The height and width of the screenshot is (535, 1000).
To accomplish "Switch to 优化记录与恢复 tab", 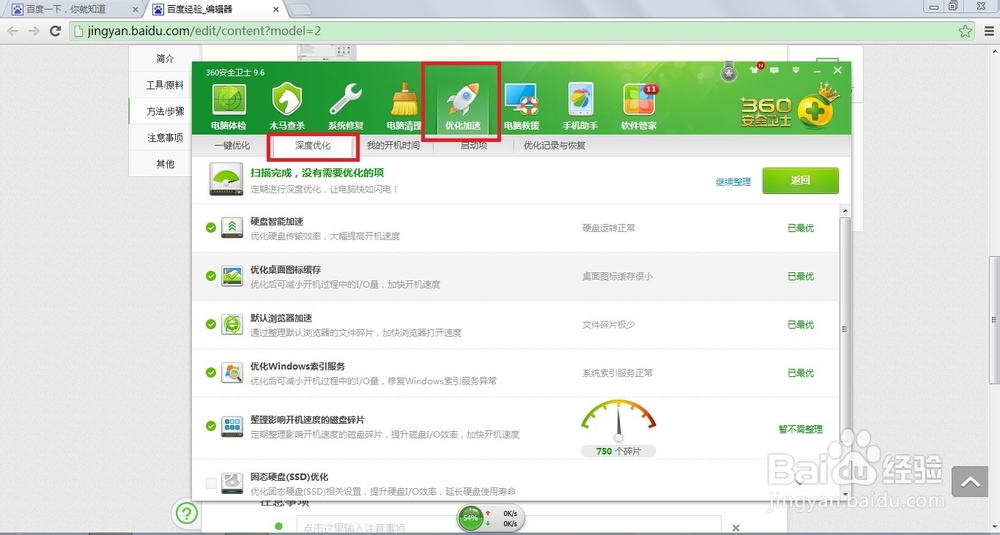I will [554, 145].
